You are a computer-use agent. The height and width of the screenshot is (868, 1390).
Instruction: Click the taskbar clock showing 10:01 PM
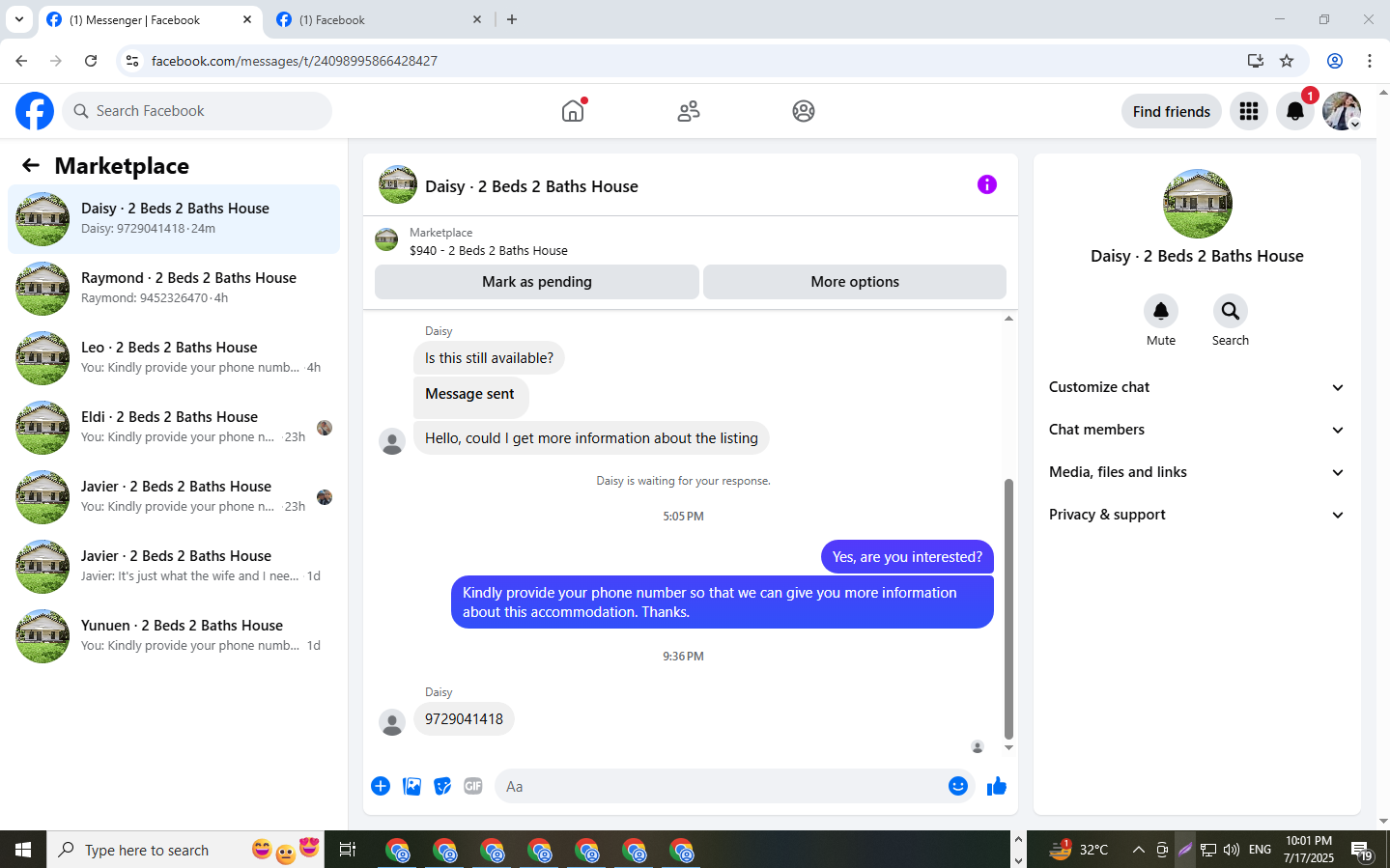(1309, 850)
